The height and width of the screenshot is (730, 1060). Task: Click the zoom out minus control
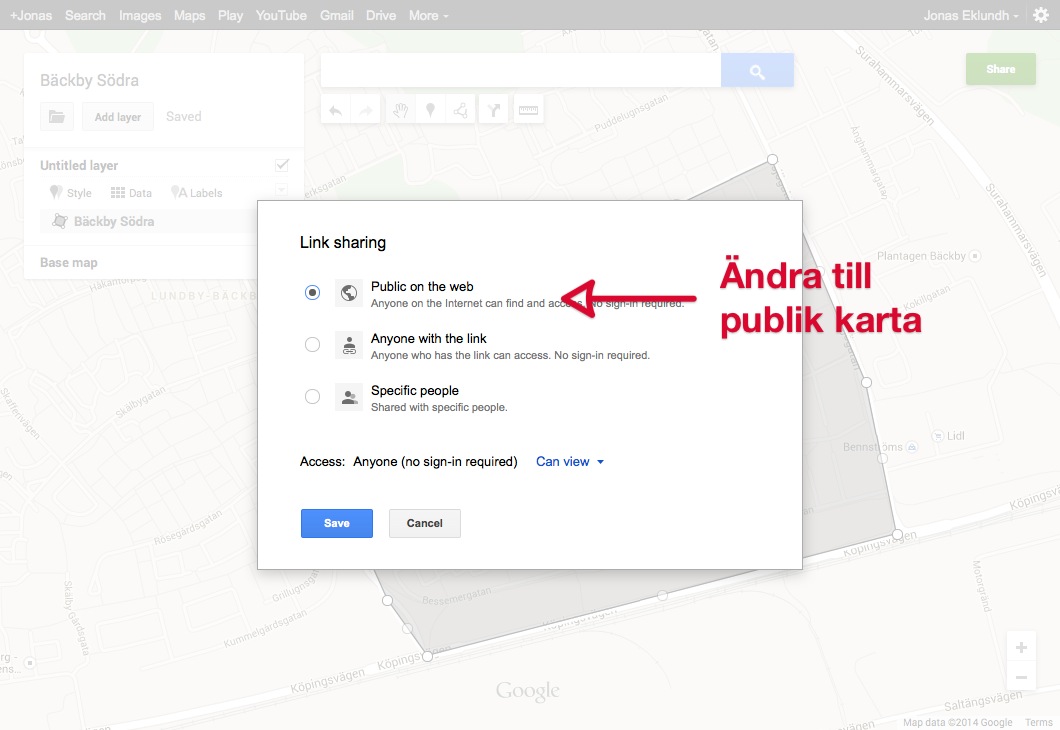click(1021, 677)
